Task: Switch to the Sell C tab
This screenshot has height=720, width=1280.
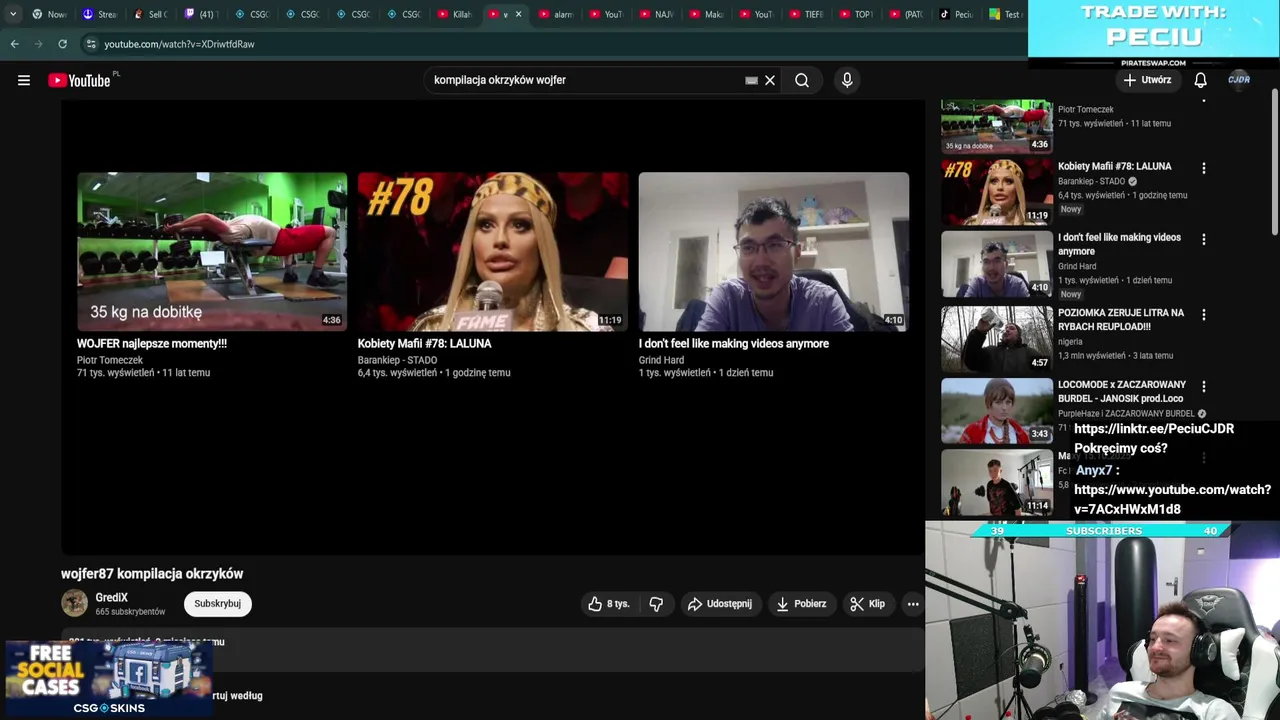Action: 152,14
